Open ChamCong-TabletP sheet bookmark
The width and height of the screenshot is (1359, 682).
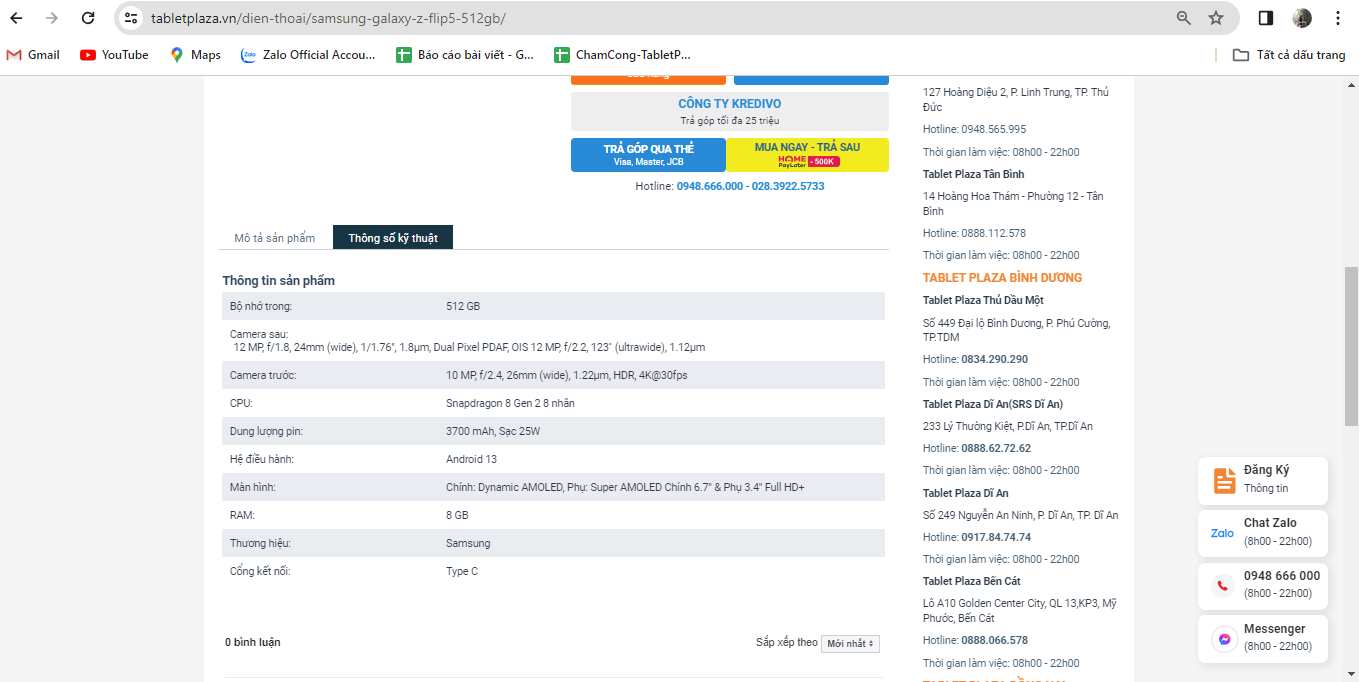622,55
